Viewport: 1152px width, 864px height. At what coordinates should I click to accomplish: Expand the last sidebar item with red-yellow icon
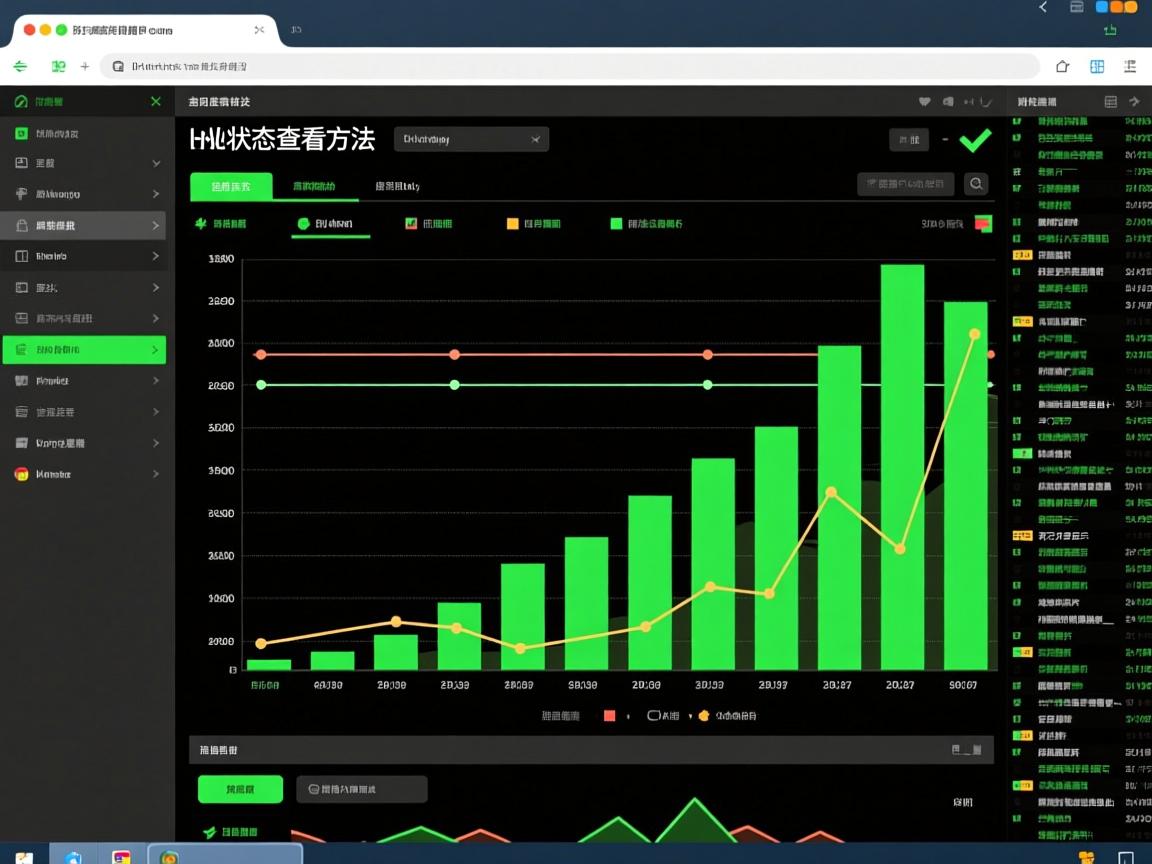155,474
